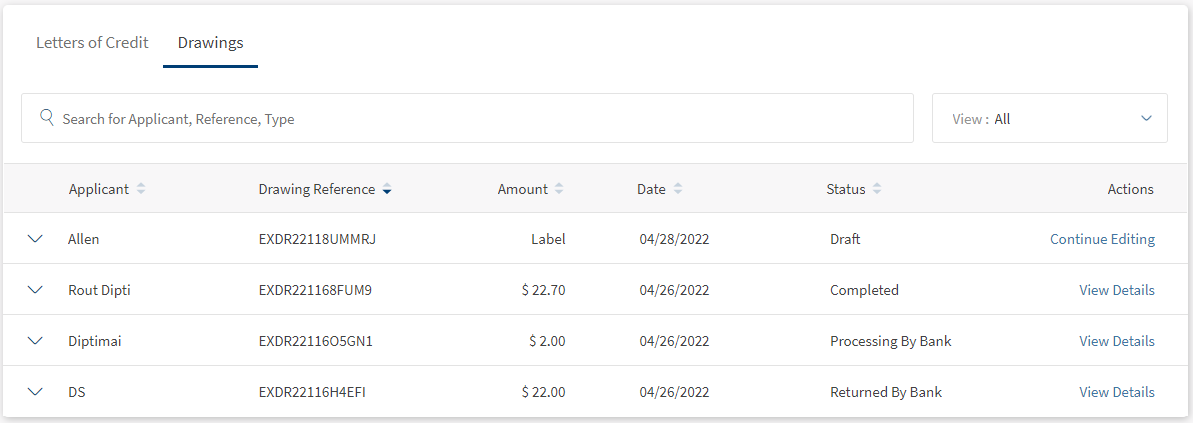Click drawing reference EXDR22118UMMRJ

(x=317, y=239)
